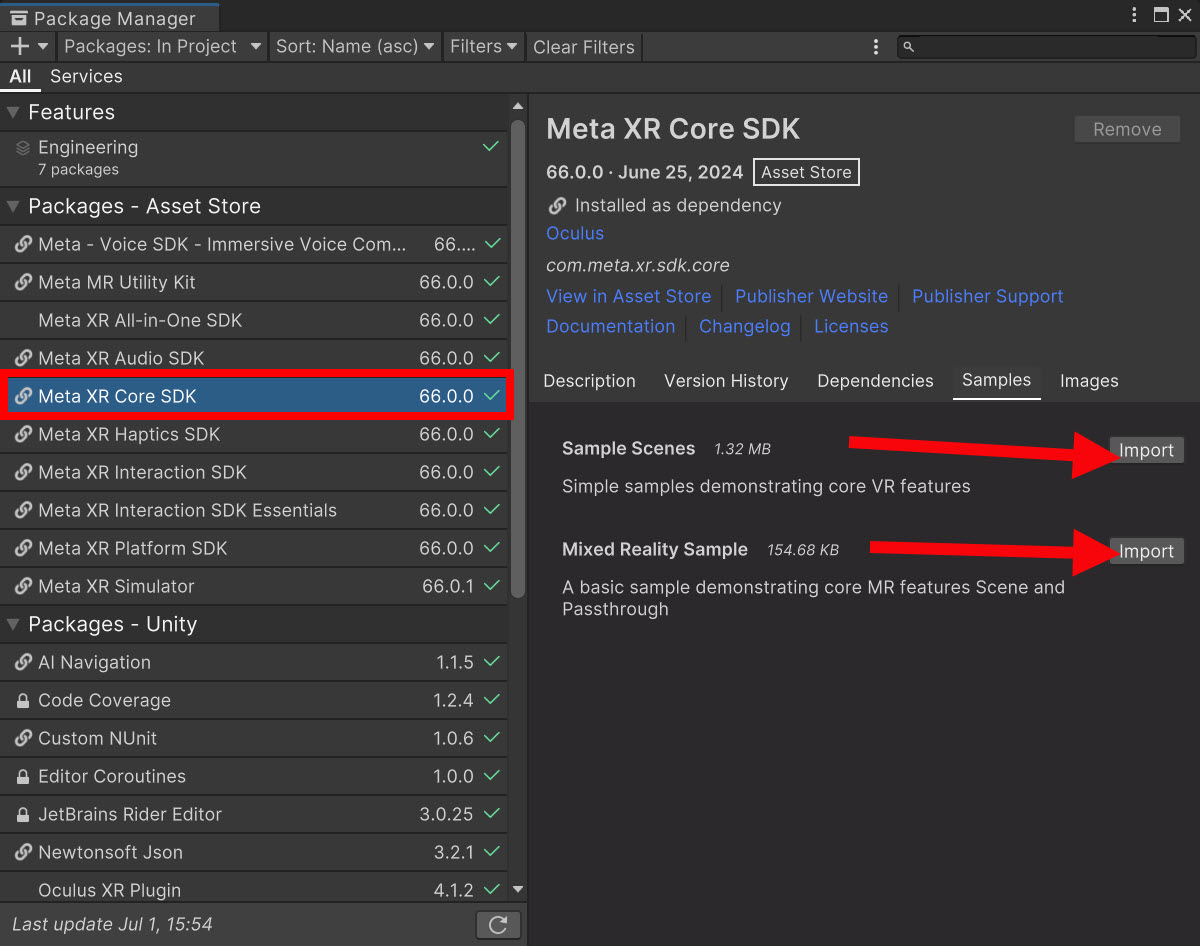Click link icon beside Interaction SDK Essentials
The image size is (1200, 946).
click(23, 510)
